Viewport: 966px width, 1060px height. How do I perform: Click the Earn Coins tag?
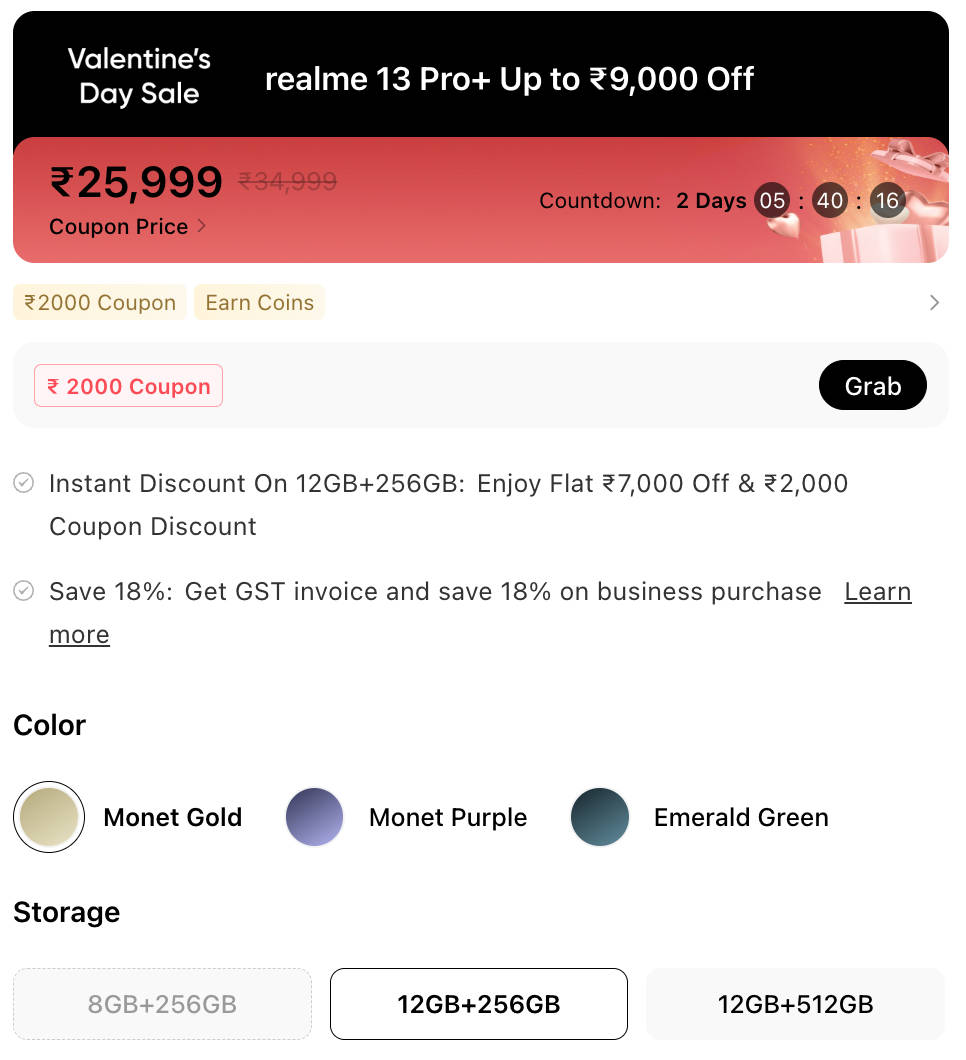tap(259, 303)
